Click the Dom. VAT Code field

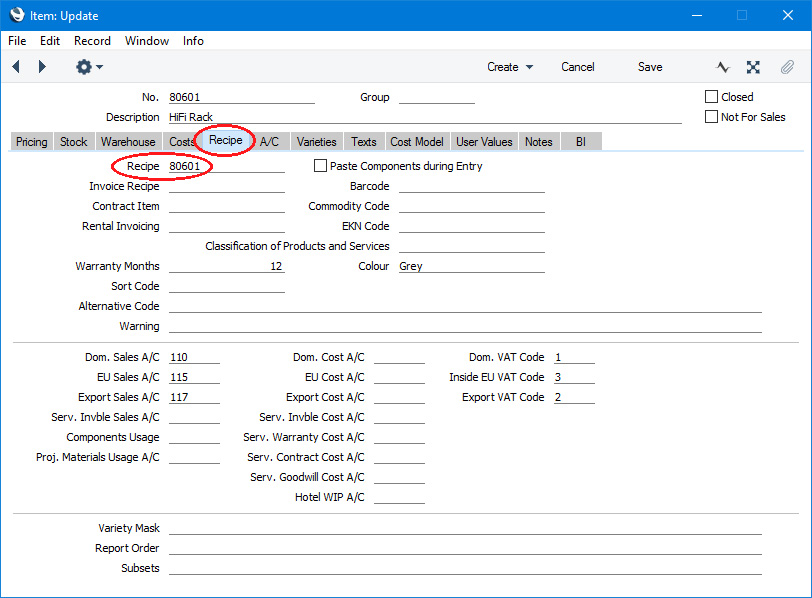[574, 357]
